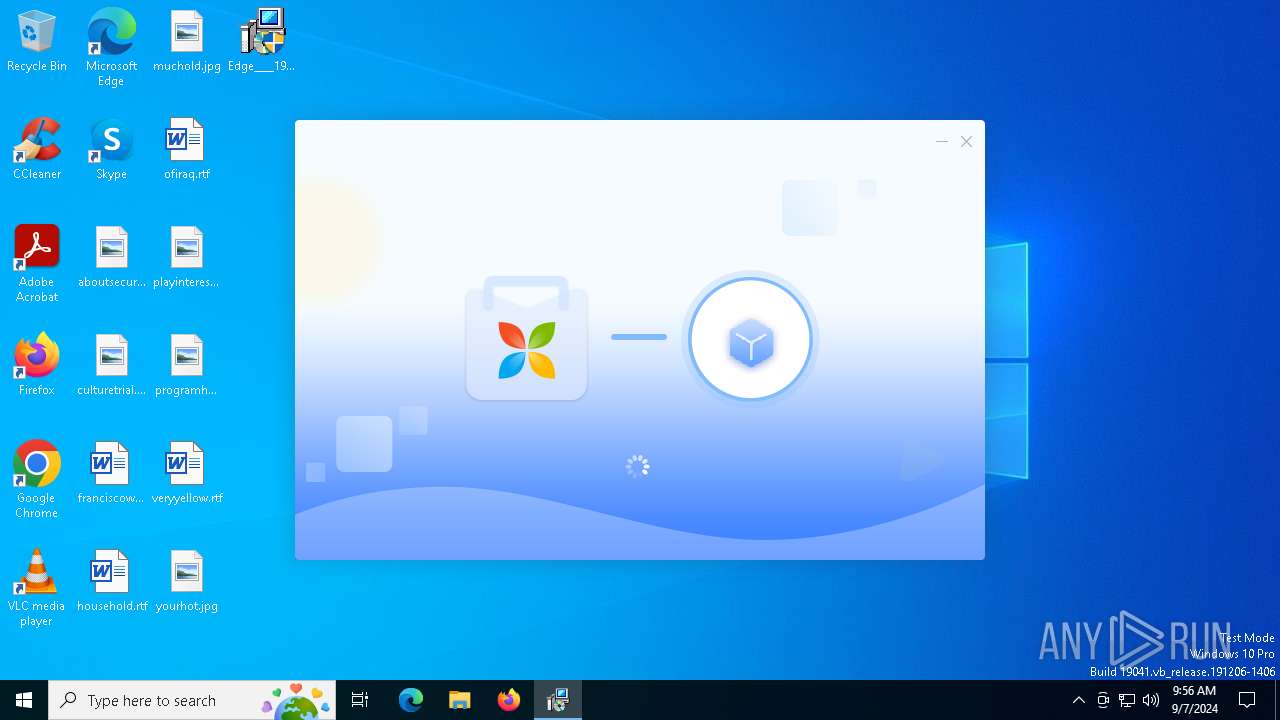This screenshot has height=720, width=1280.
Task: Show hidden system tray icons
Action: pos(1078,700)
